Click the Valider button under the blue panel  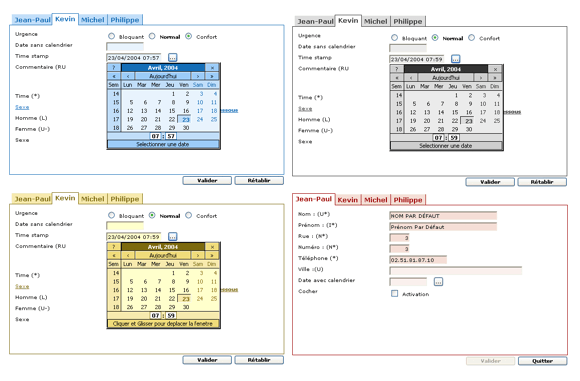point(207,181)
